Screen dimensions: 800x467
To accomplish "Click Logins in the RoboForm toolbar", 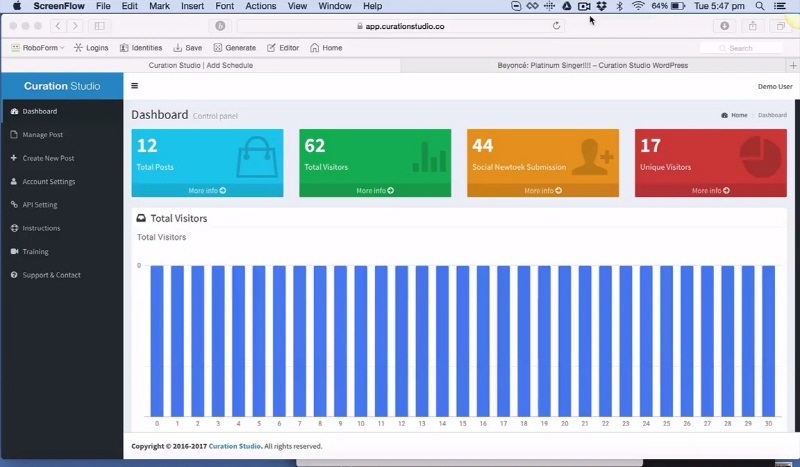I will coord(91,48).
